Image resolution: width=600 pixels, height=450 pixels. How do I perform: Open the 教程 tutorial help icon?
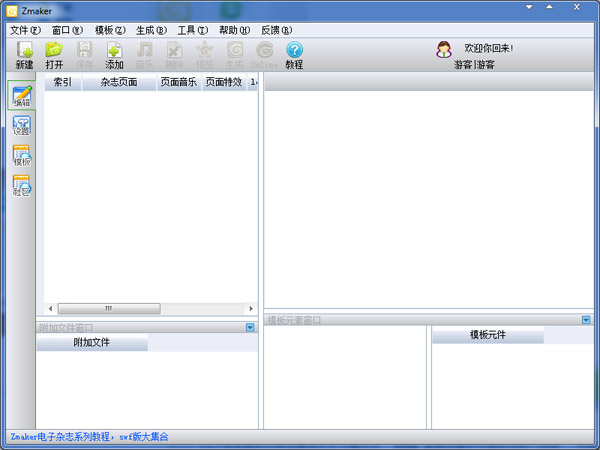[x=294, y=55]
